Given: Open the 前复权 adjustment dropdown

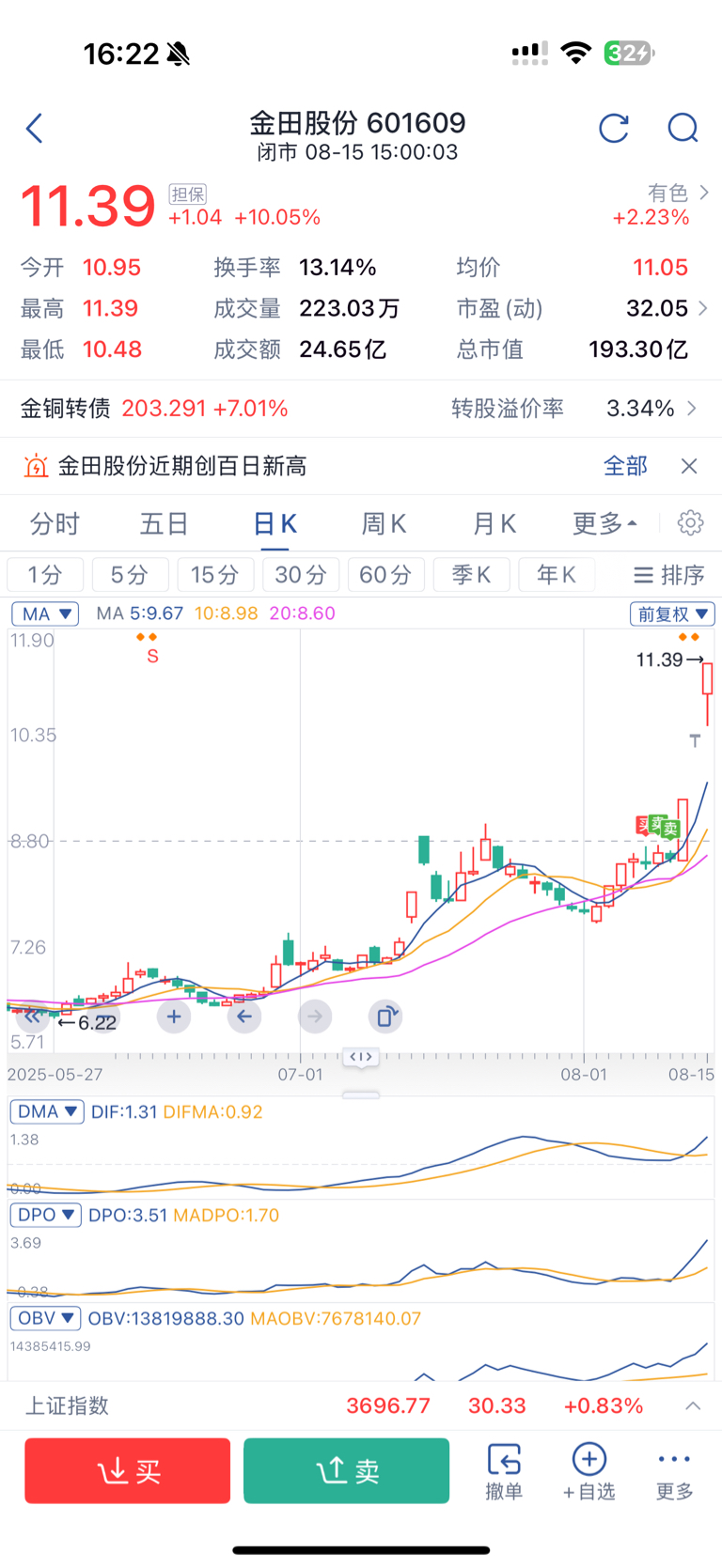Looking at the screenshot, I should 672,613.
